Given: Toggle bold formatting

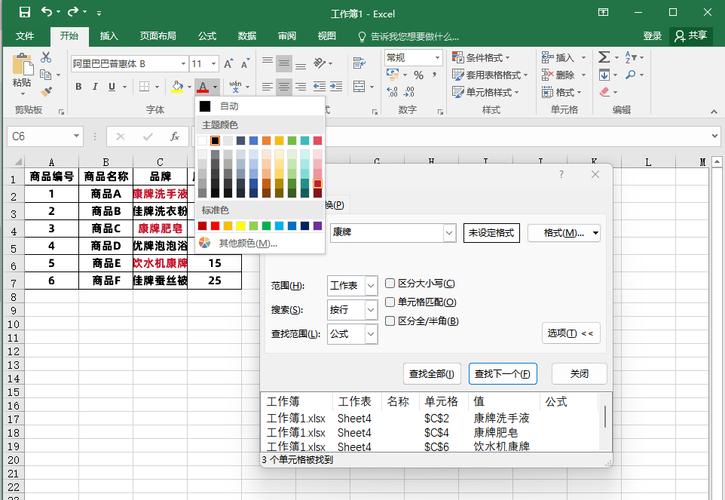Looking at the screenshot, I should click(x=79, y=86).
